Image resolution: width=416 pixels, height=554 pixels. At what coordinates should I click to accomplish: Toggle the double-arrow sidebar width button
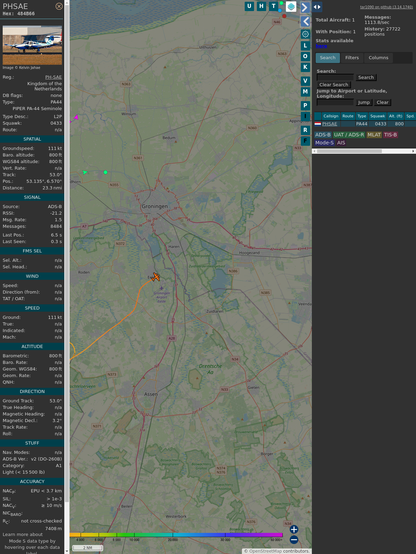coord(317,7)
